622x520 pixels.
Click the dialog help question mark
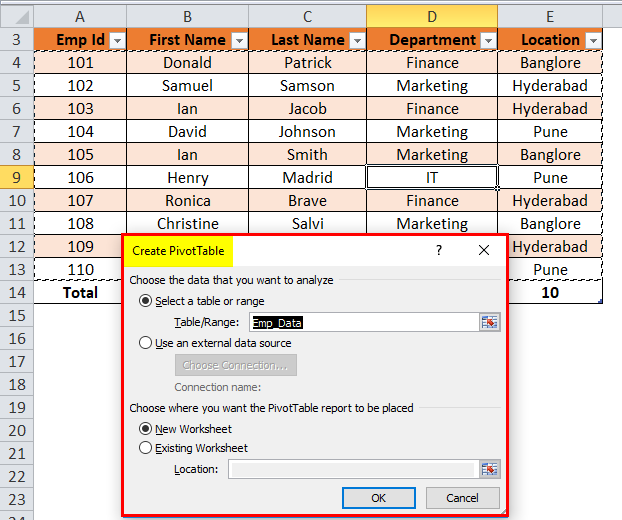click(438, 251)
